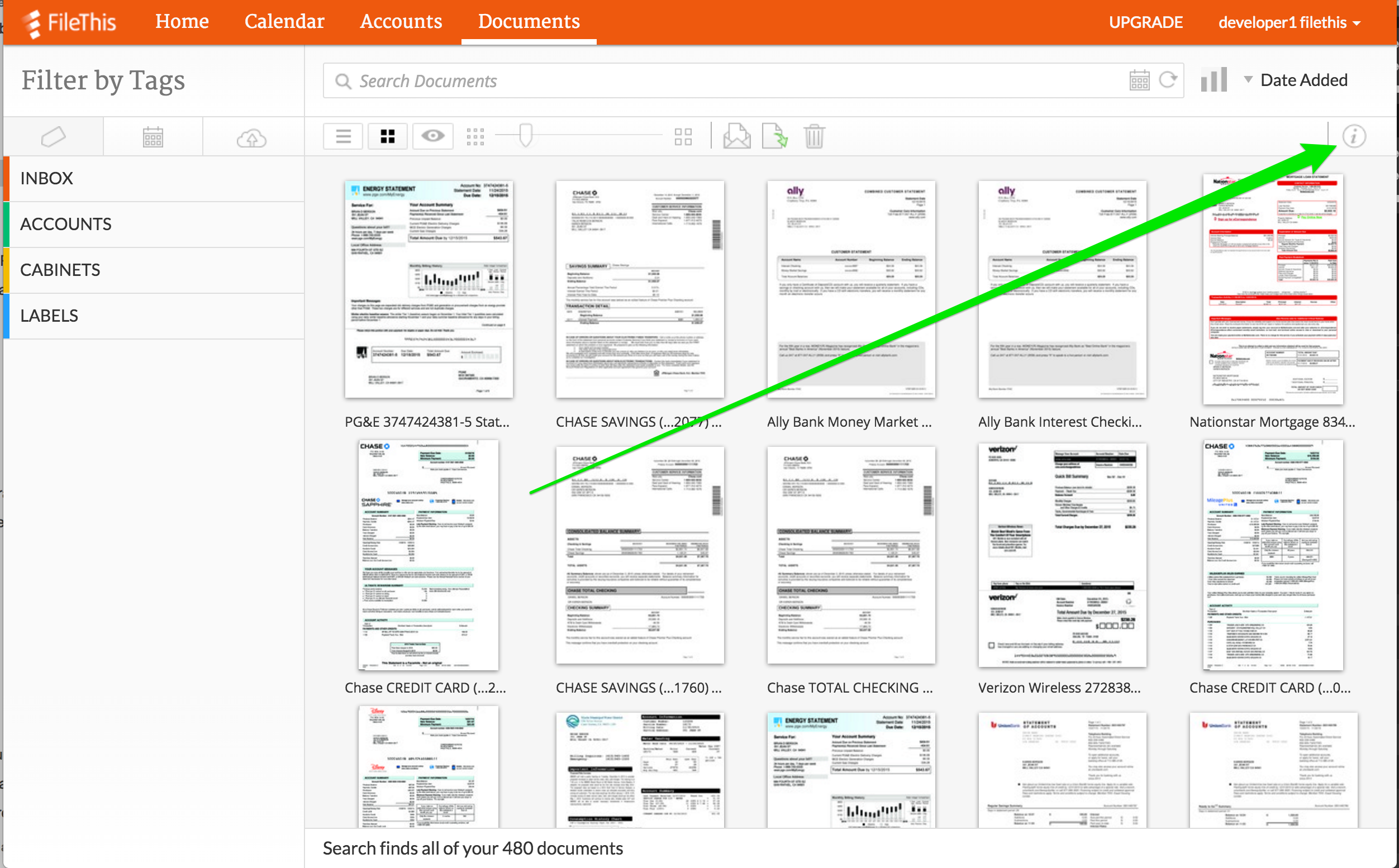The height and width of the screenshot is (868, 1399).
Task: Click the large thumbnails grid icon
Action: tap(683, 137)
